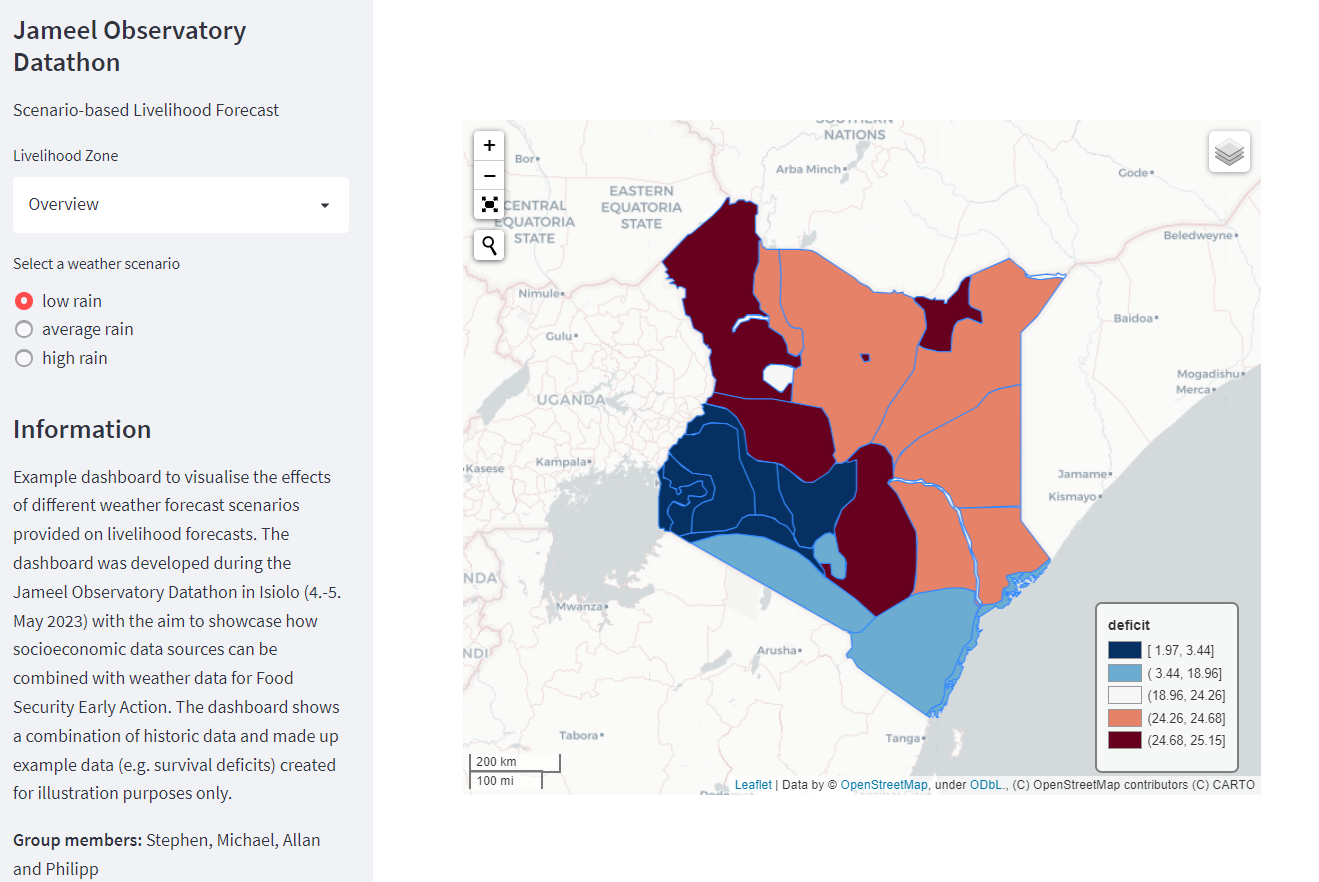Click Baidoa on the map
This screenshot has height=882, width=1319.
click(1132, 319)
